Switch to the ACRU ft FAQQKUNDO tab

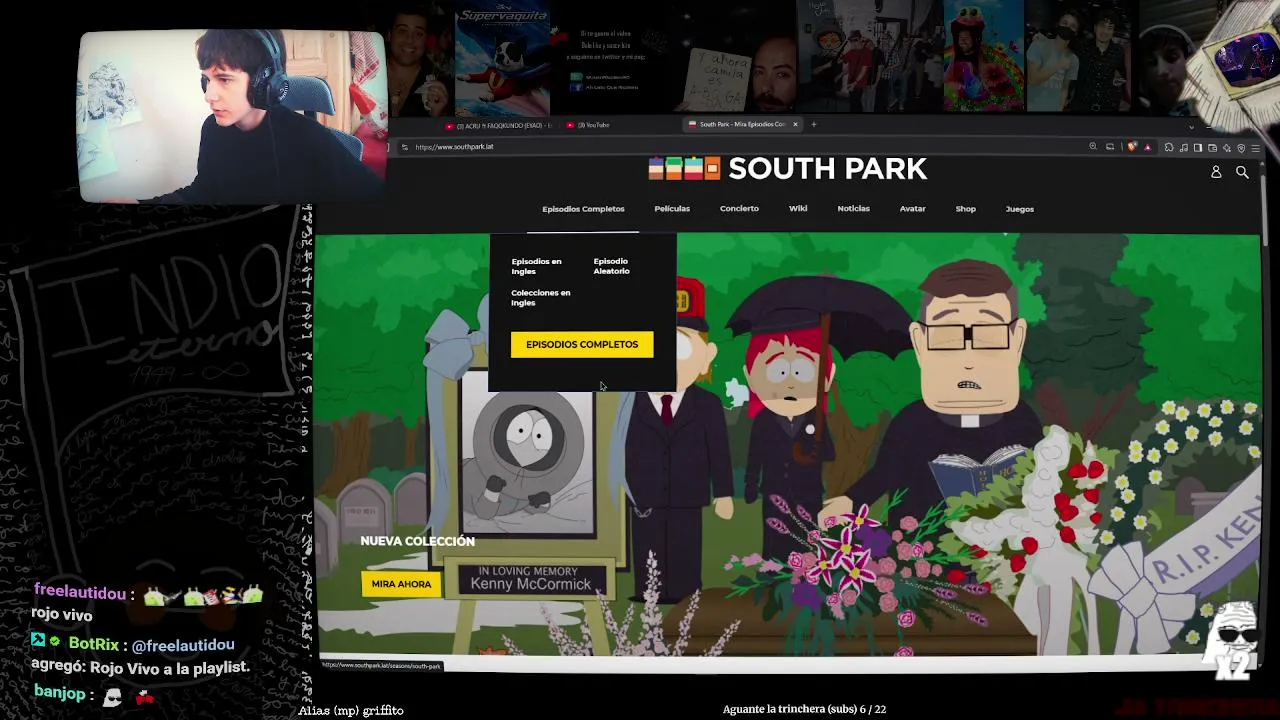pyautogui.click(x=498, y=125)
